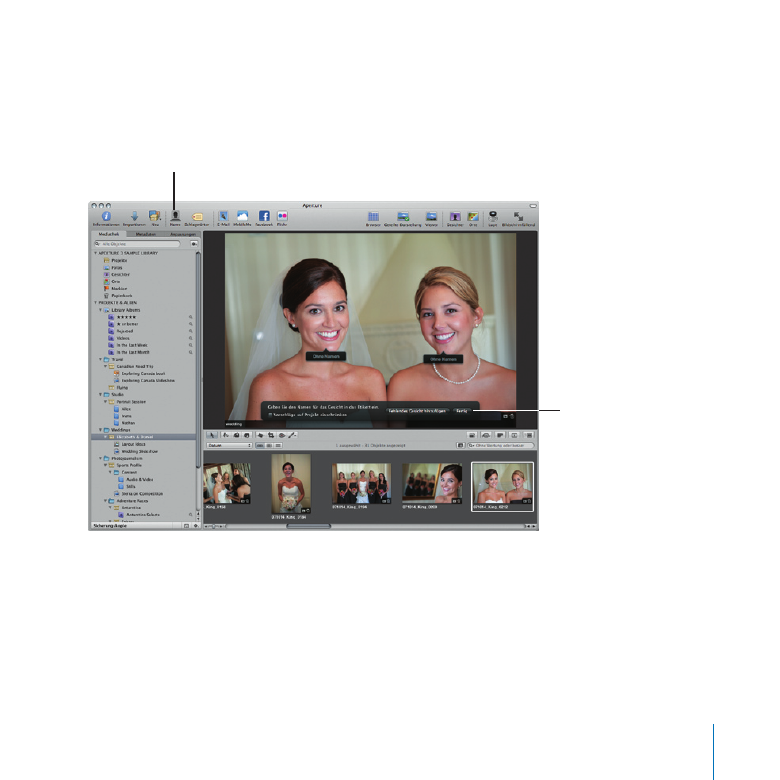Image resolution: width=780 pixels, height=780 pixels.
Task: Toggle grid view button
Action: pyautogui.click(x=269, y=446)
